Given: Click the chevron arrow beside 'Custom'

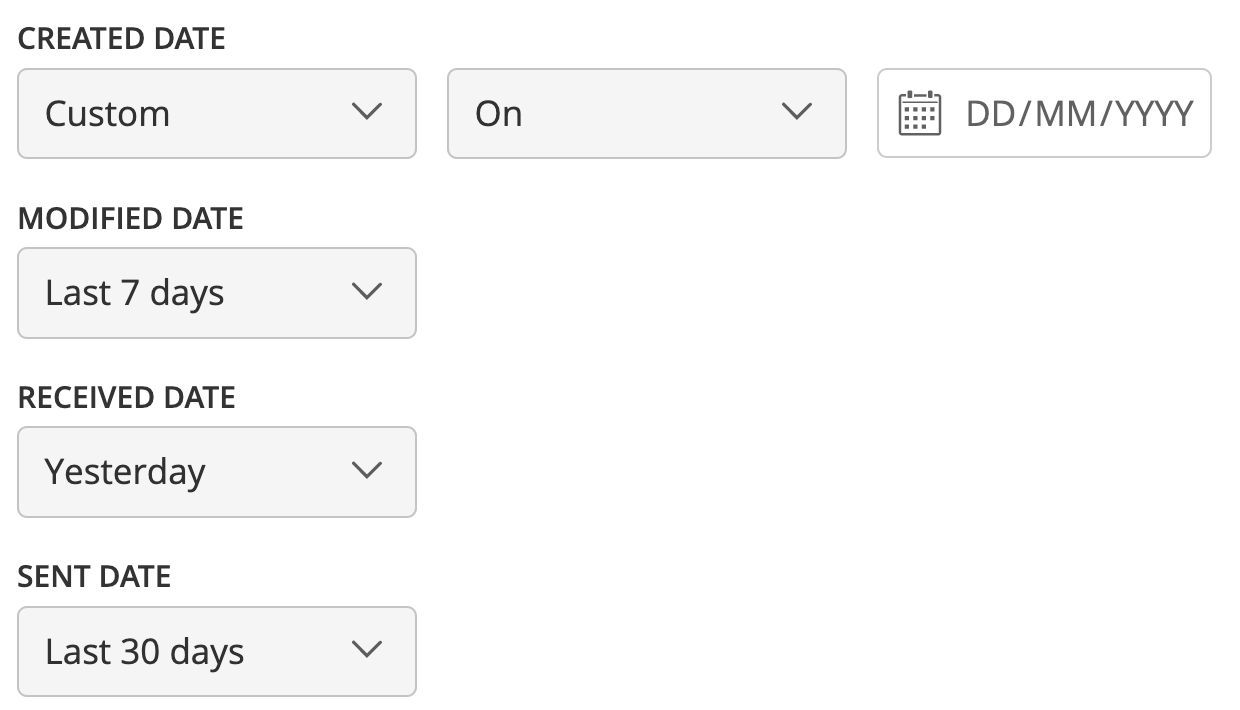Looking at the screenshot, I should [x=368, y=112].
